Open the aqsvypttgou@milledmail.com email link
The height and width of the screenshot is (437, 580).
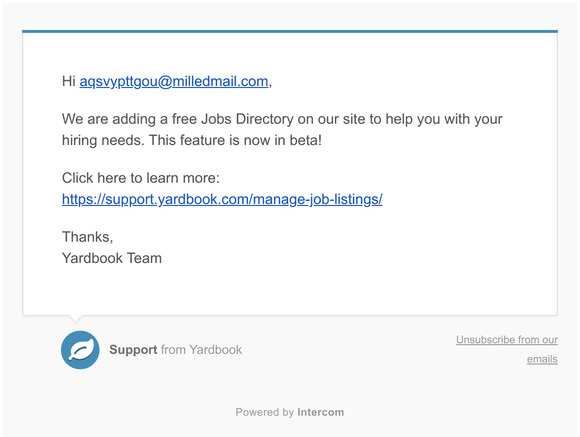click(x=174, y=81)
